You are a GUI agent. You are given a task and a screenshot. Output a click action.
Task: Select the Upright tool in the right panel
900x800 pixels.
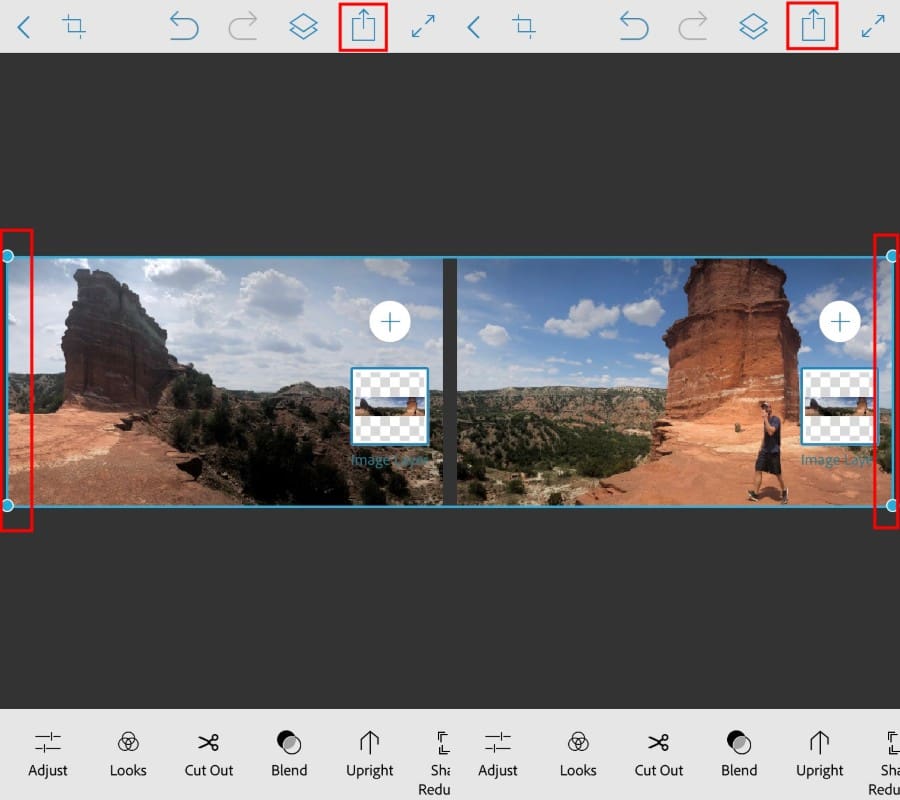point(820,754)
